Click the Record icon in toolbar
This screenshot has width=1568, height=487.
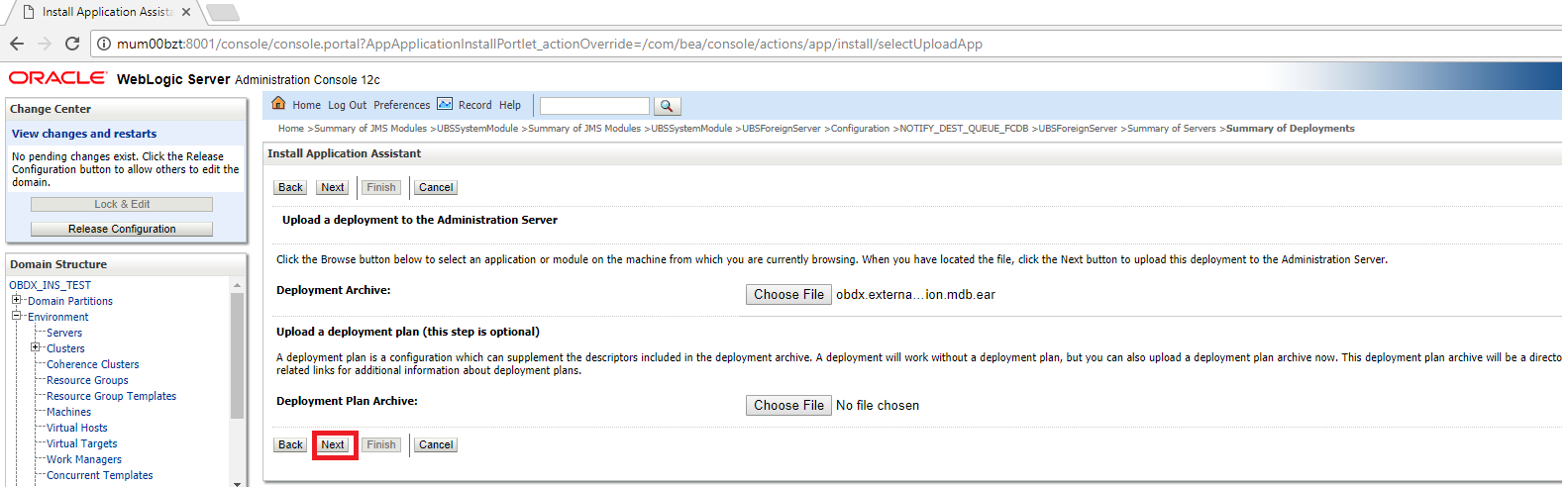click(445, 104)
